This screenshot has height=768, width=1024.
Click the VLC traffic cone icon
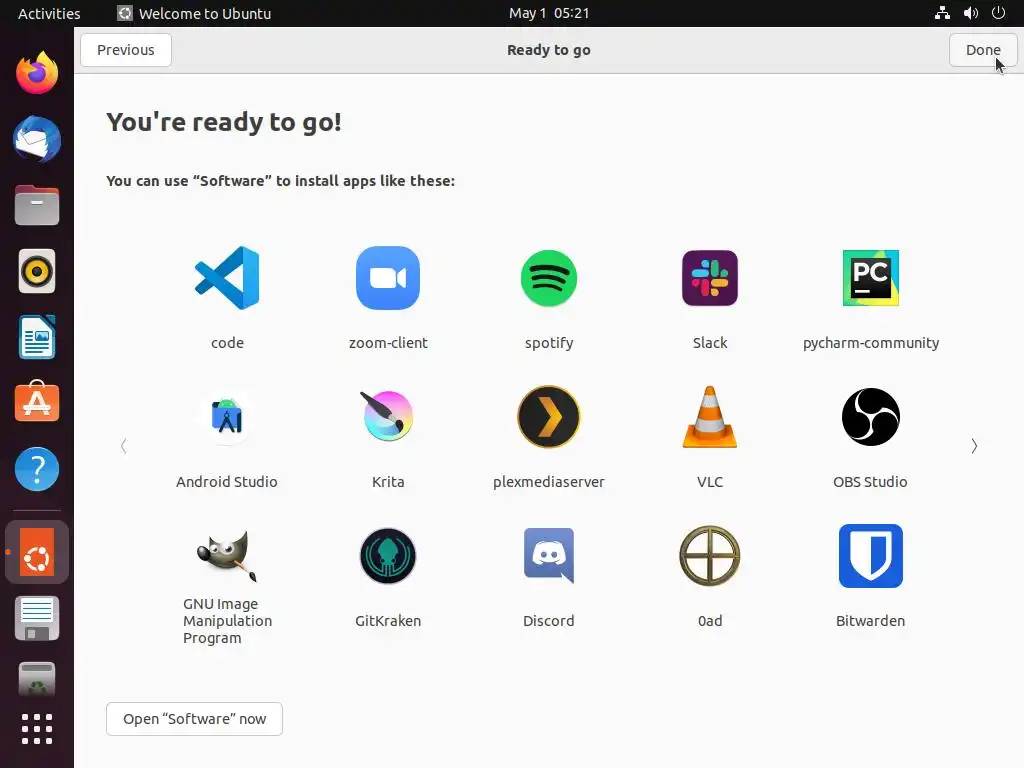pyautogui.click(x=710, y=417)
